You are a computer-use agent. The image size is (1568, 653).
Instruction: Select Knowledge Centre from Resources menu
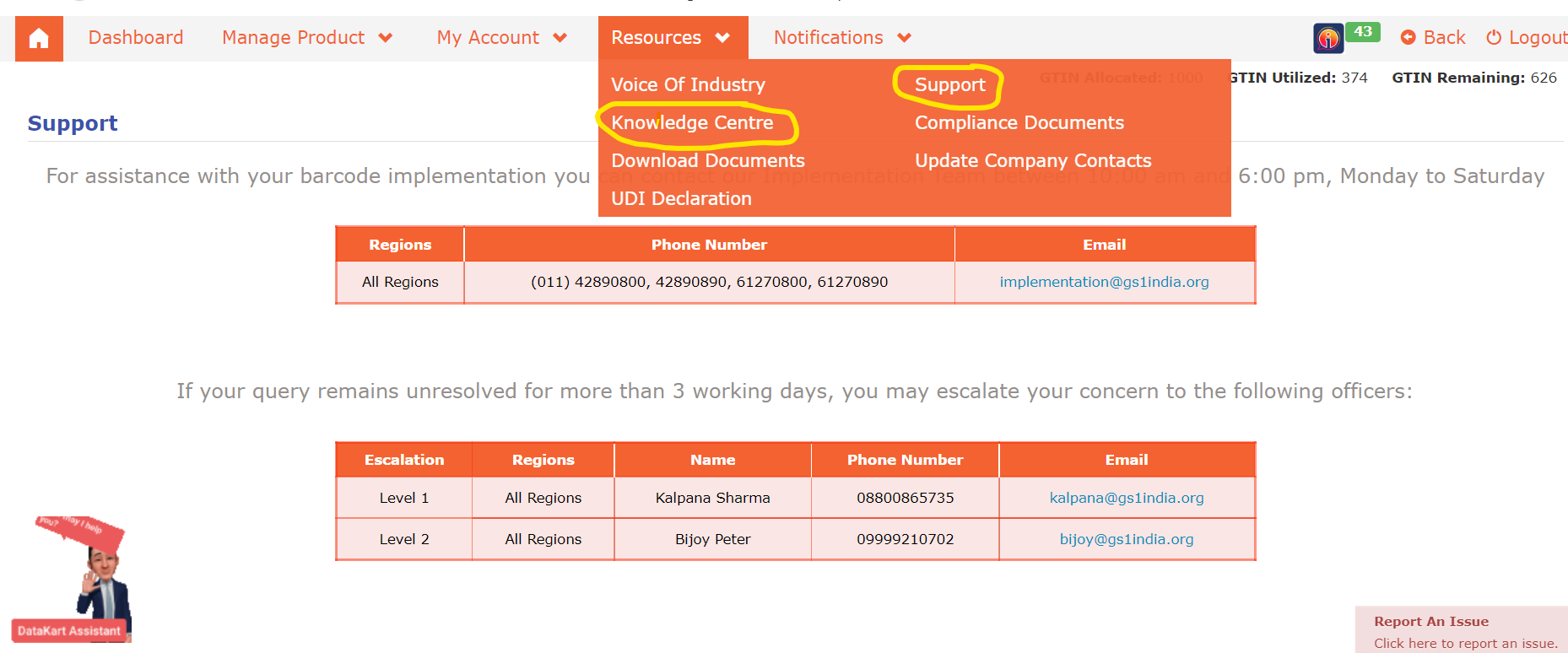(x=692, y=122)
